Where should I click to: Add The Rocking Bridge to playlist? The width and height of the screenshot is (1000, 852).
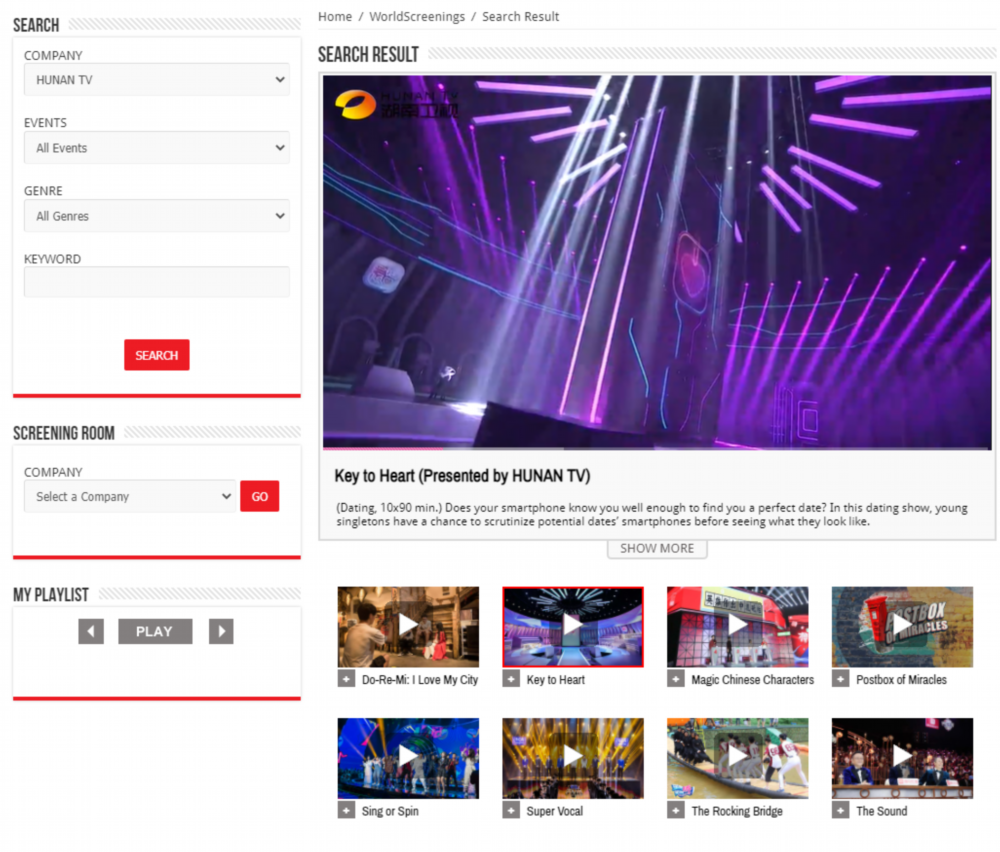click(675, 811)
